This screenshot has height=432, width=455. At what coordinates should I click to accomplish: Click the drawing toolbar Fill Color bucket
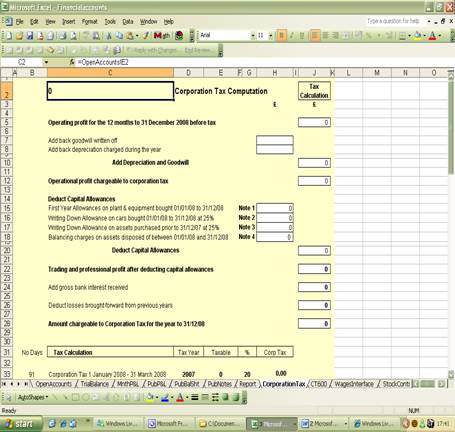click(150, 397)
